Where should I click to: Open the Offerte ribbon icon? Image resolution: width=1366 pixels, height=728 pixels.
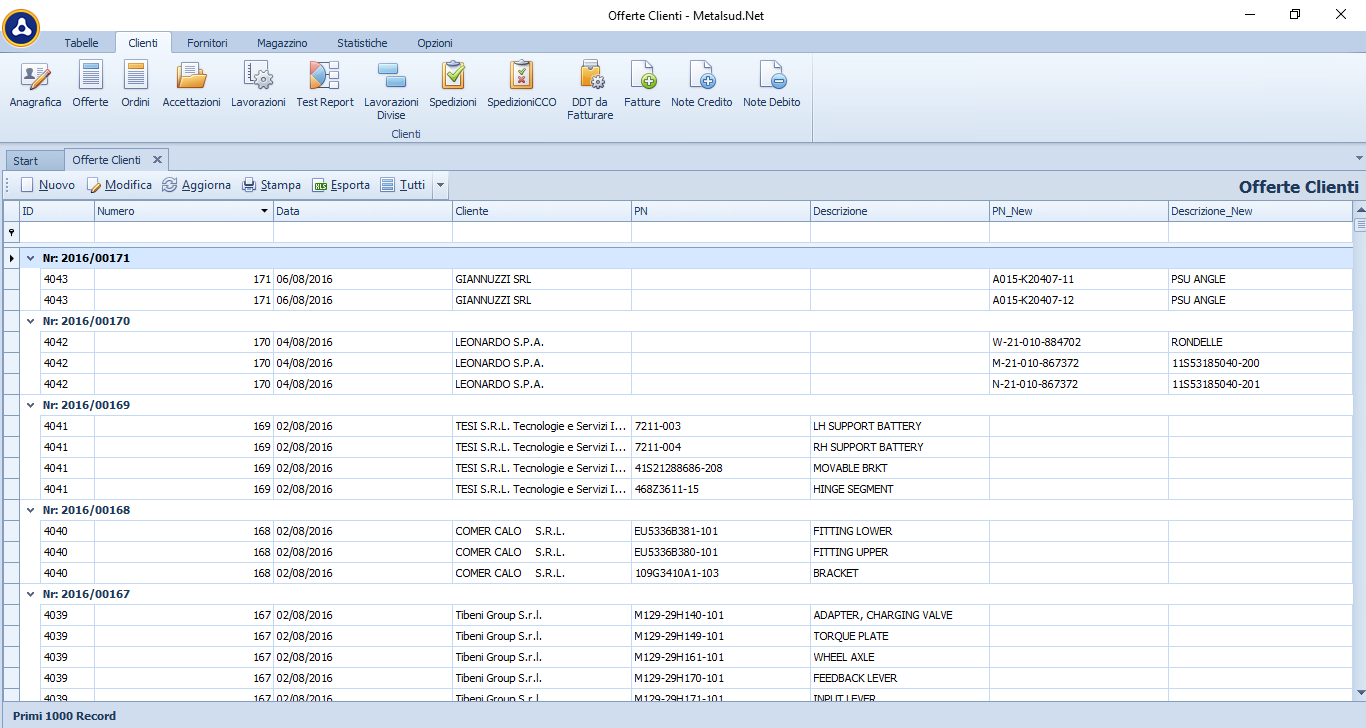tap(91, 85)
